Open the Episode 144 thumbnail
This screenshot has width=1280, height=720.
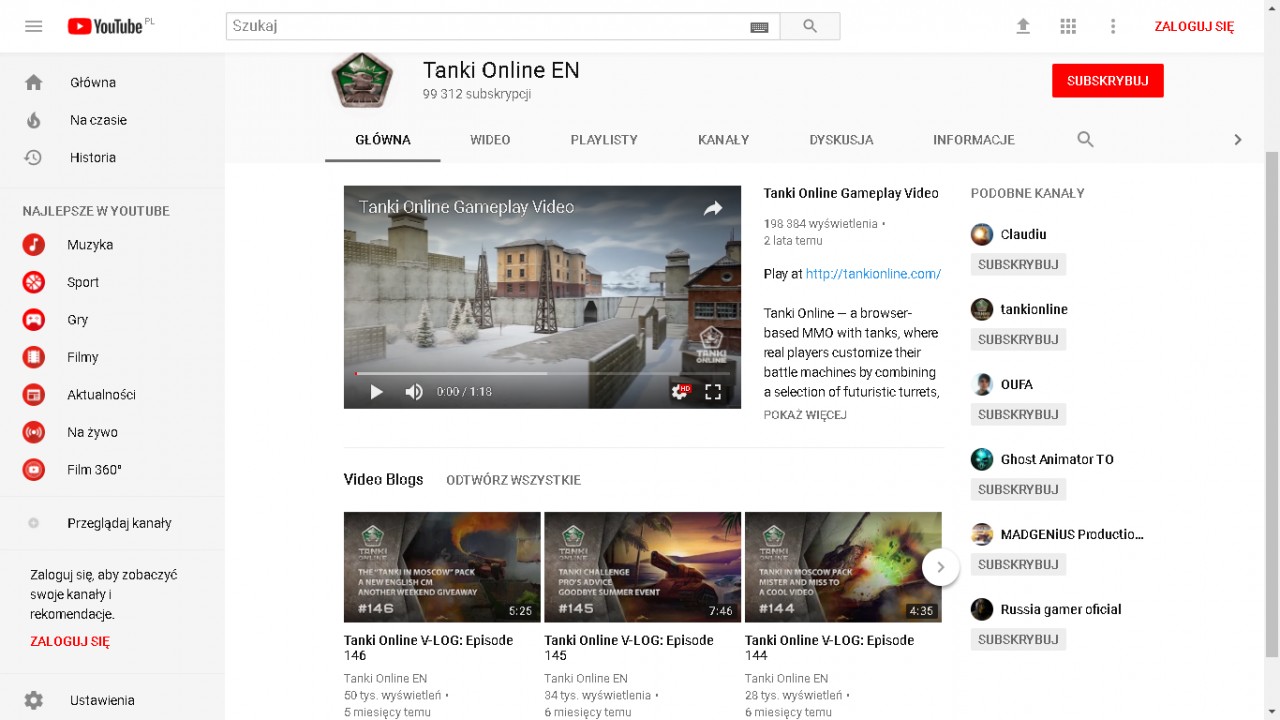(843, 567)
